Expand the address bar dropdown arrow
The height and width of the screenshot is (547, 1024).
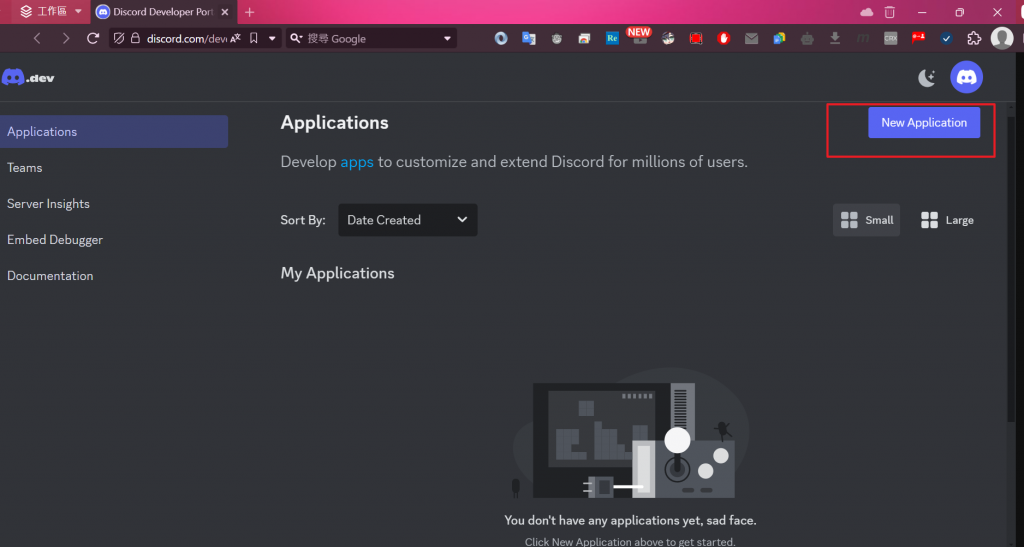[x=272, y=39]
